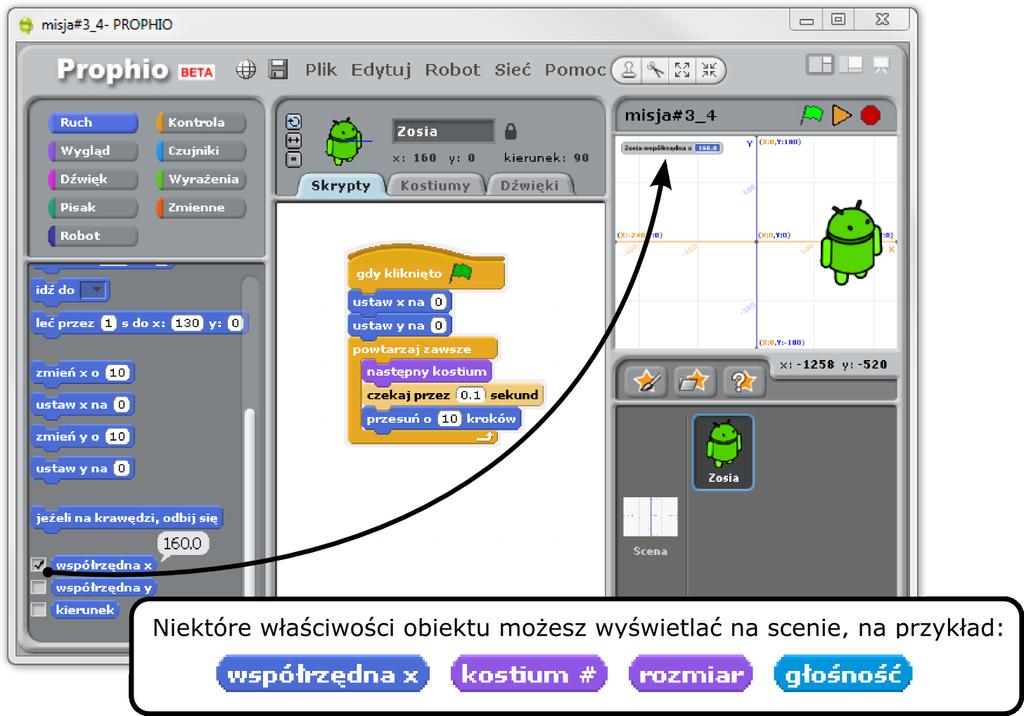Viewport: 1024px width, 716px height.
Task: Open the Zmienne block category
Action: coord(201,208)
